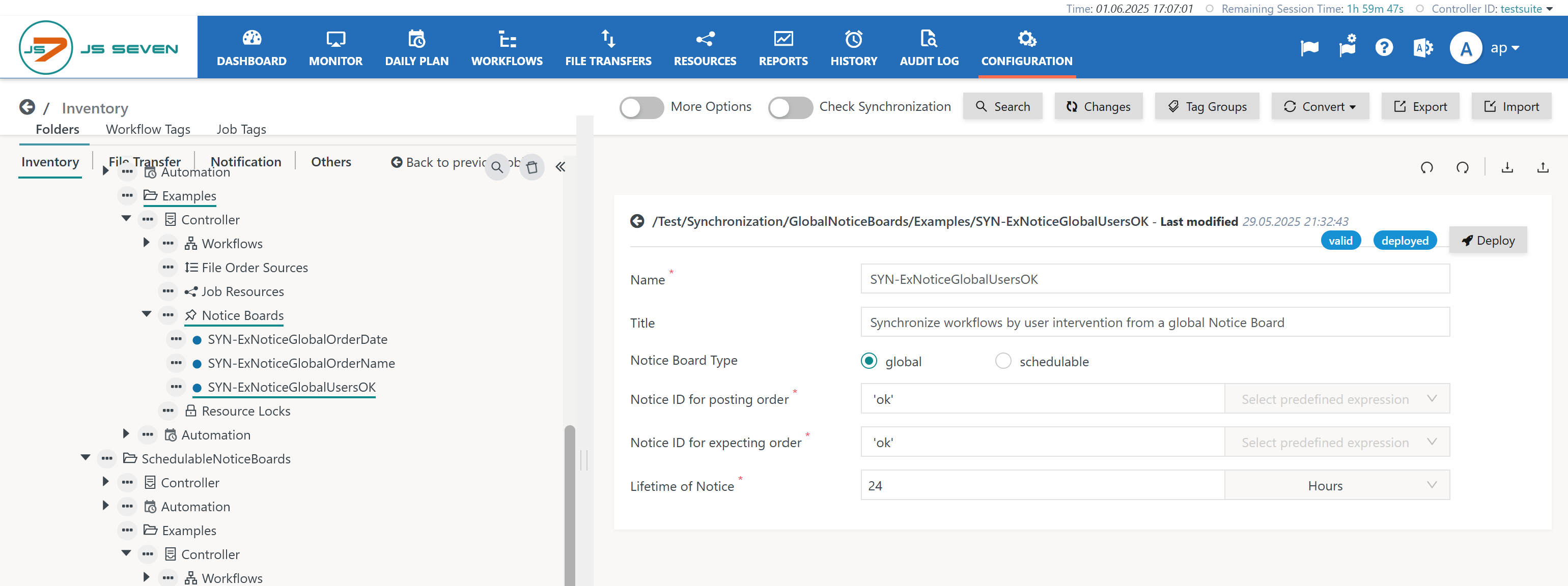Switch to the Folders tab
The height and width of the screenshot is (586, 1568).
point(57,129)
